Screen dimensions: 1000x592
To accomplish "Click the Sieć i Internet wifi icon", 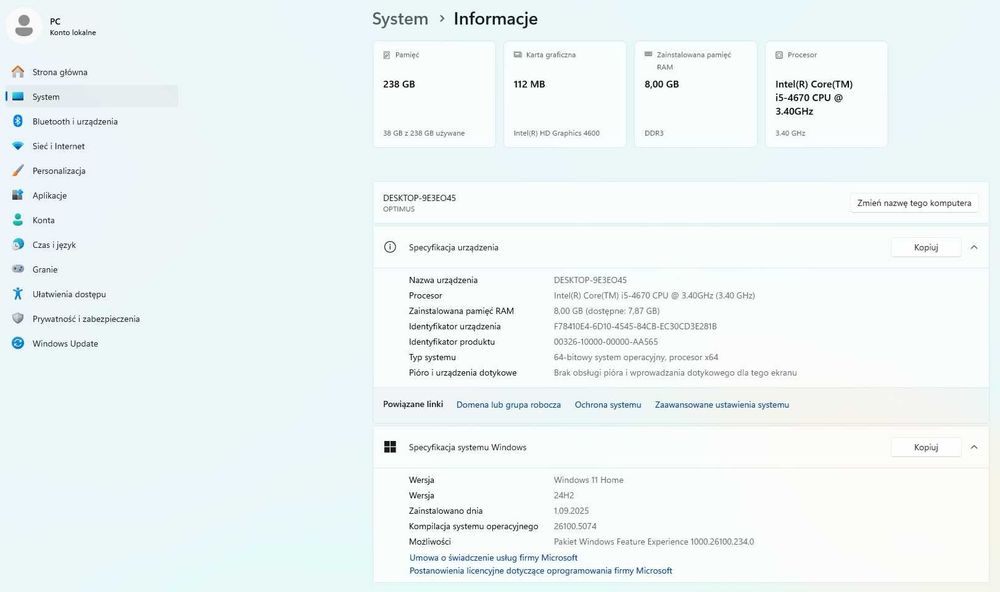I will point(18,146).
